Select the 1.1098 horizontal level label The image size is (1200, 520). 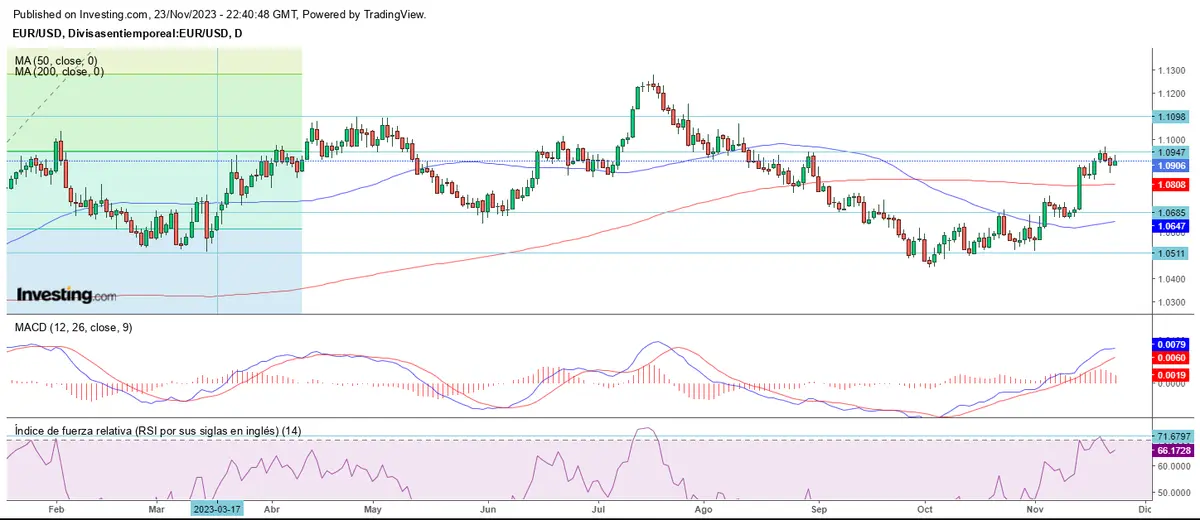[1170, 117]
